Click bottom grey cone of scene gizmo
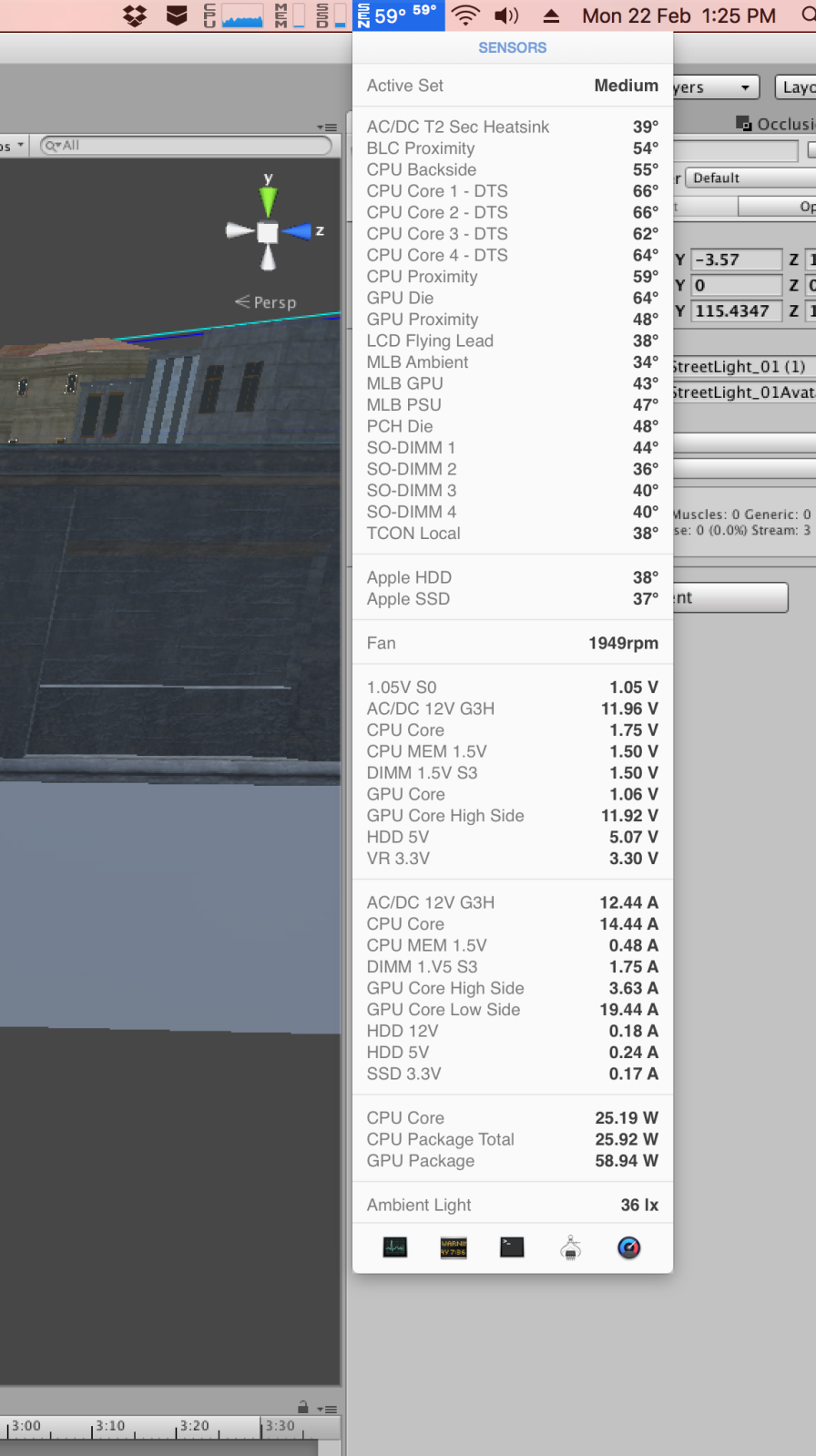Image resolution: width=816 pixels, height=1456 pixels. pos(268,258)
